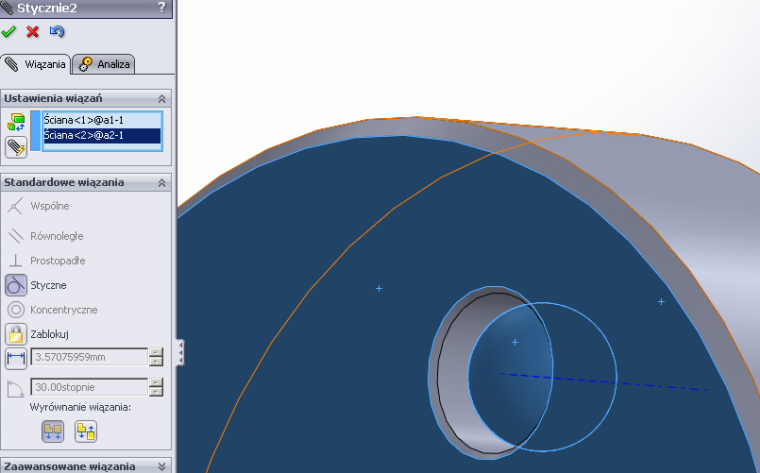
Task: Toggle the Styczne tangent mate
Action: tap(16, 285)
